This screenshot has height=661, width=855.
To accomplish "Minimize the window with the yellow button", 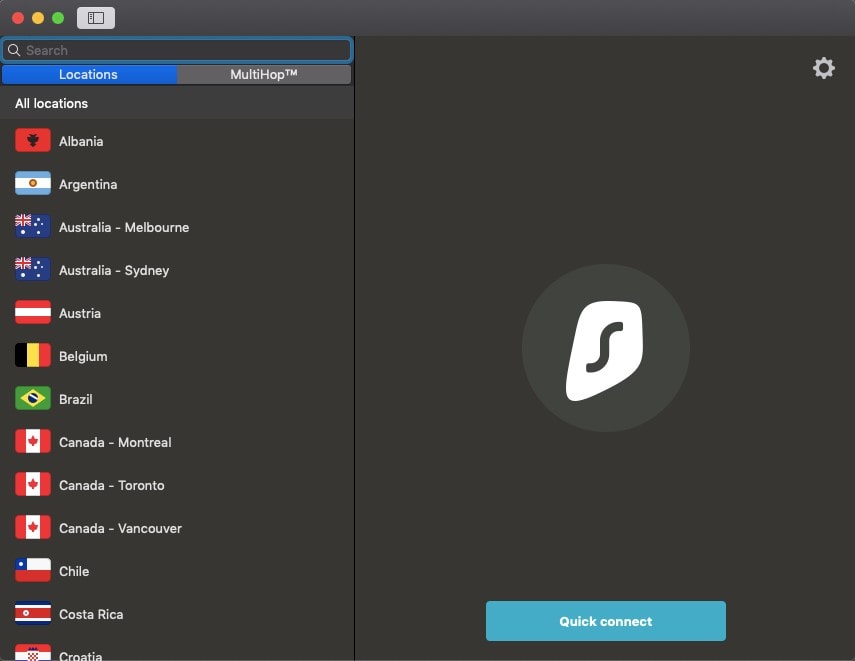I will point(38,18).
